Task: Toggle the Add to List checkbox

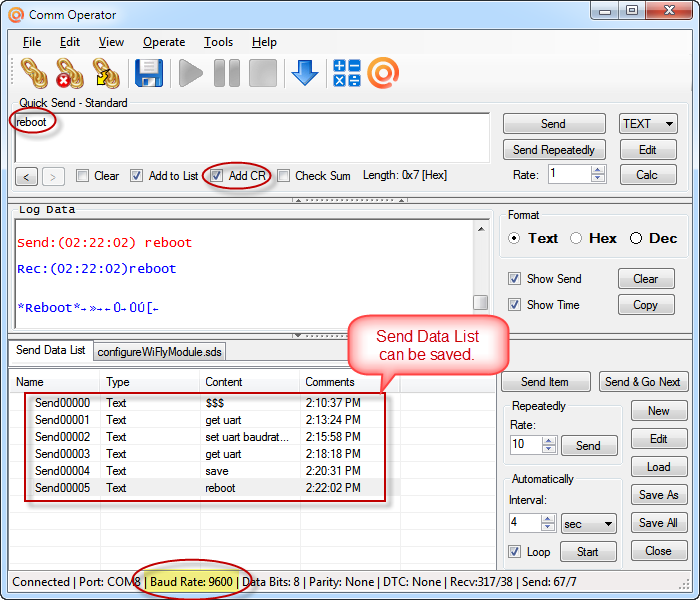Action: click(x=136, y=175)
